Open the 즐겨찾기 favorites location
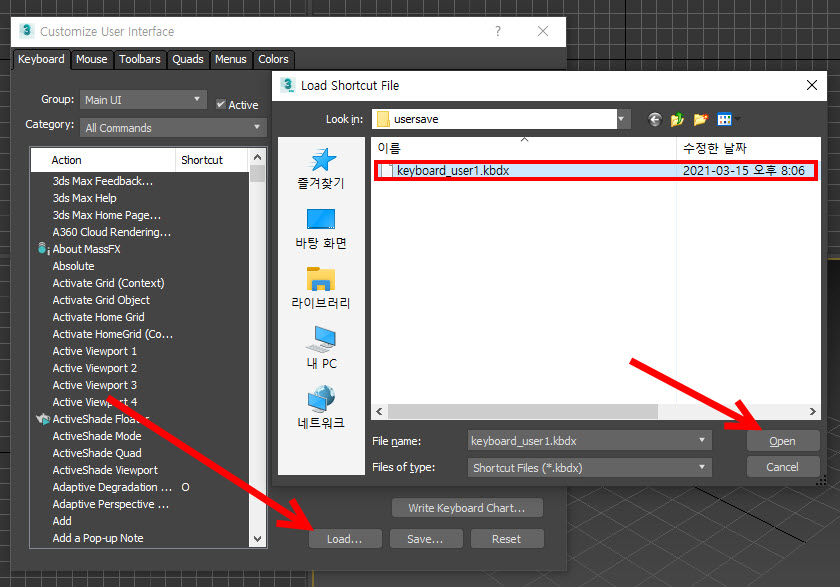The image size is (840, 587). (321, 168)
